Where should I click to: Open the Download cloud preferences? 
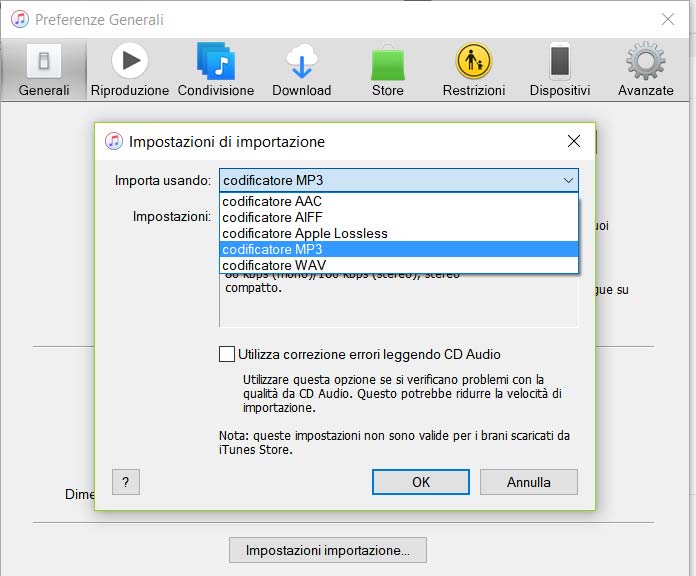pyautogui.click(x=301, y=70)
